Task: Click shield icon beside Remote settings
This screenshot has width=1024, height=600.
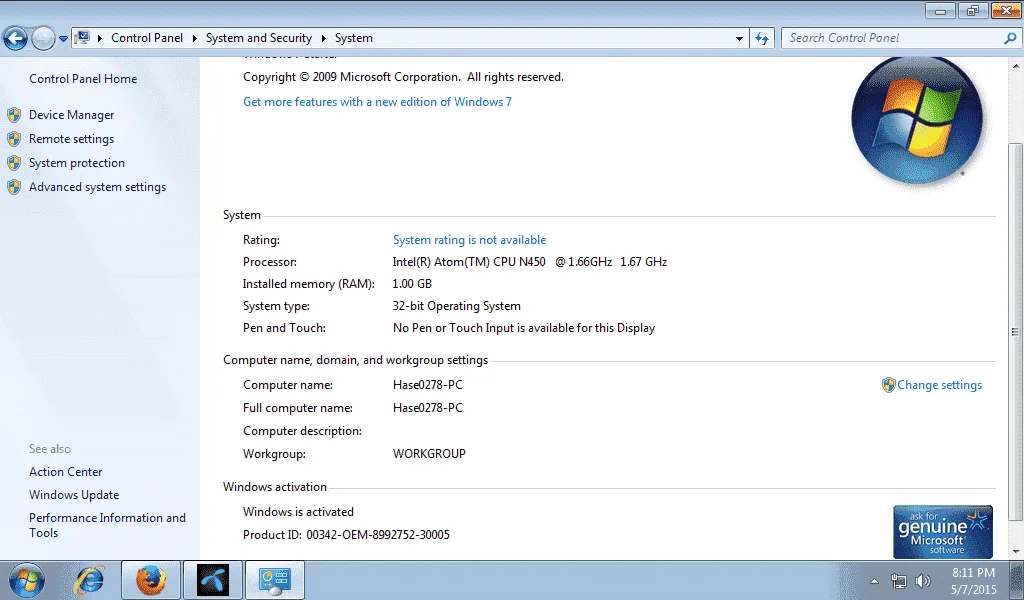Action: (x=14, y=139)
